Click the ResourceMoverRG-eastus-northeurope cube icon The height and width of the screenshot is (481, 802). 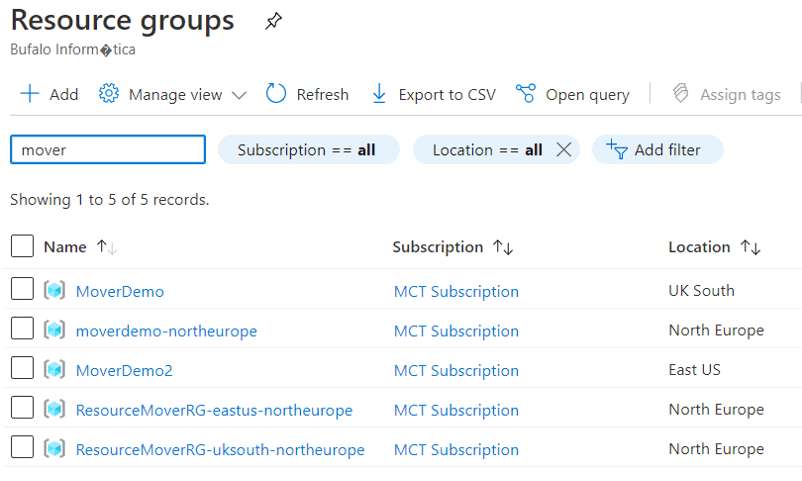(54, 409)
